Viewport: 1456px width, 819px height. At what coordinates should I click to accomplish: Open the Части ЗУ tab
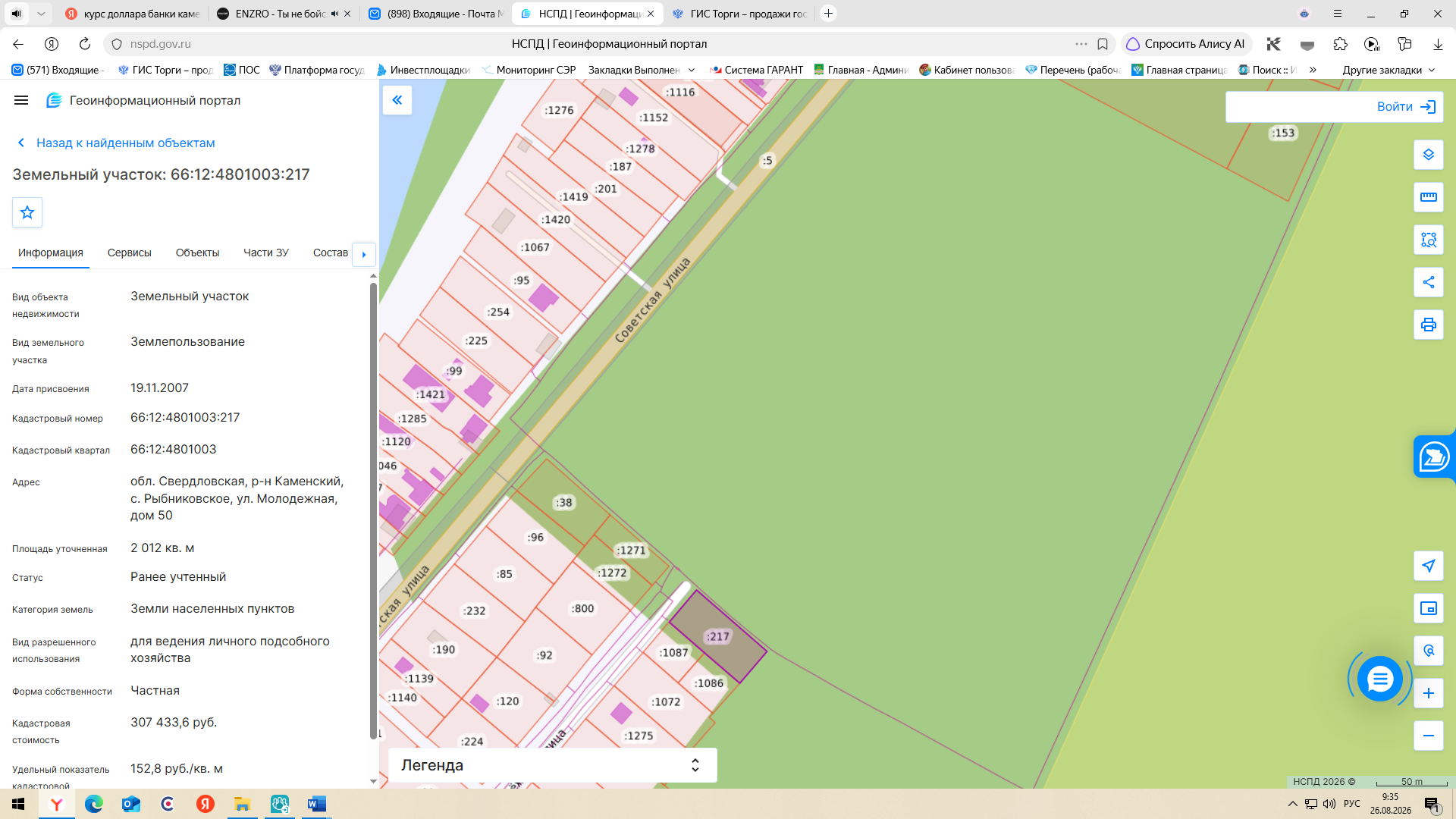[x=266, y=253]
